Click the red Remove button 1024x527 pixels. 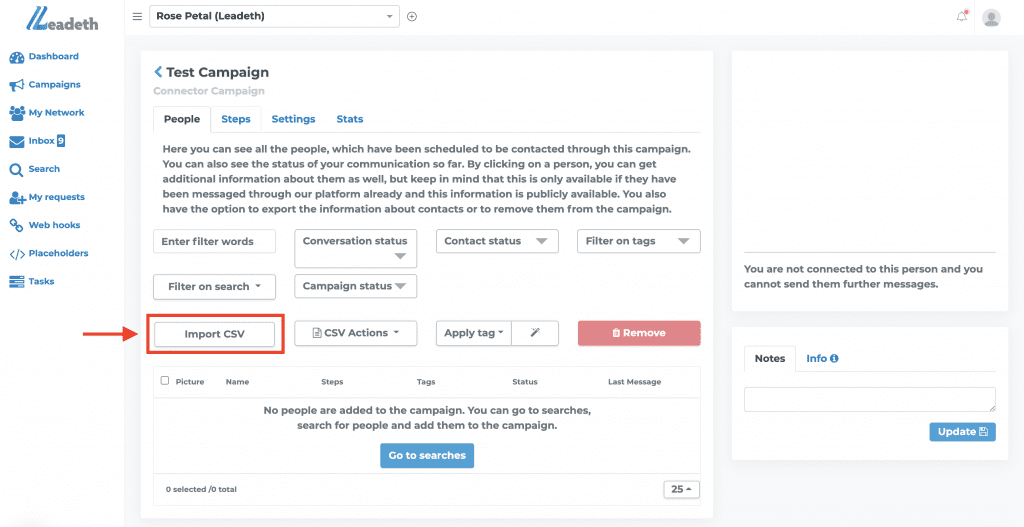pyautogui.click(x=639, y=333)
